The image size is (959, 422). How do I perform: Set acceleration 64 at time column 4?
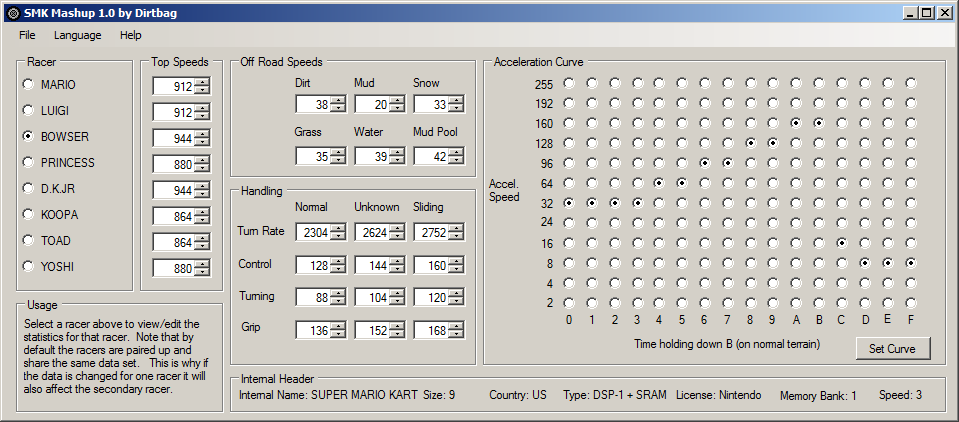click(x=659, y=183)
